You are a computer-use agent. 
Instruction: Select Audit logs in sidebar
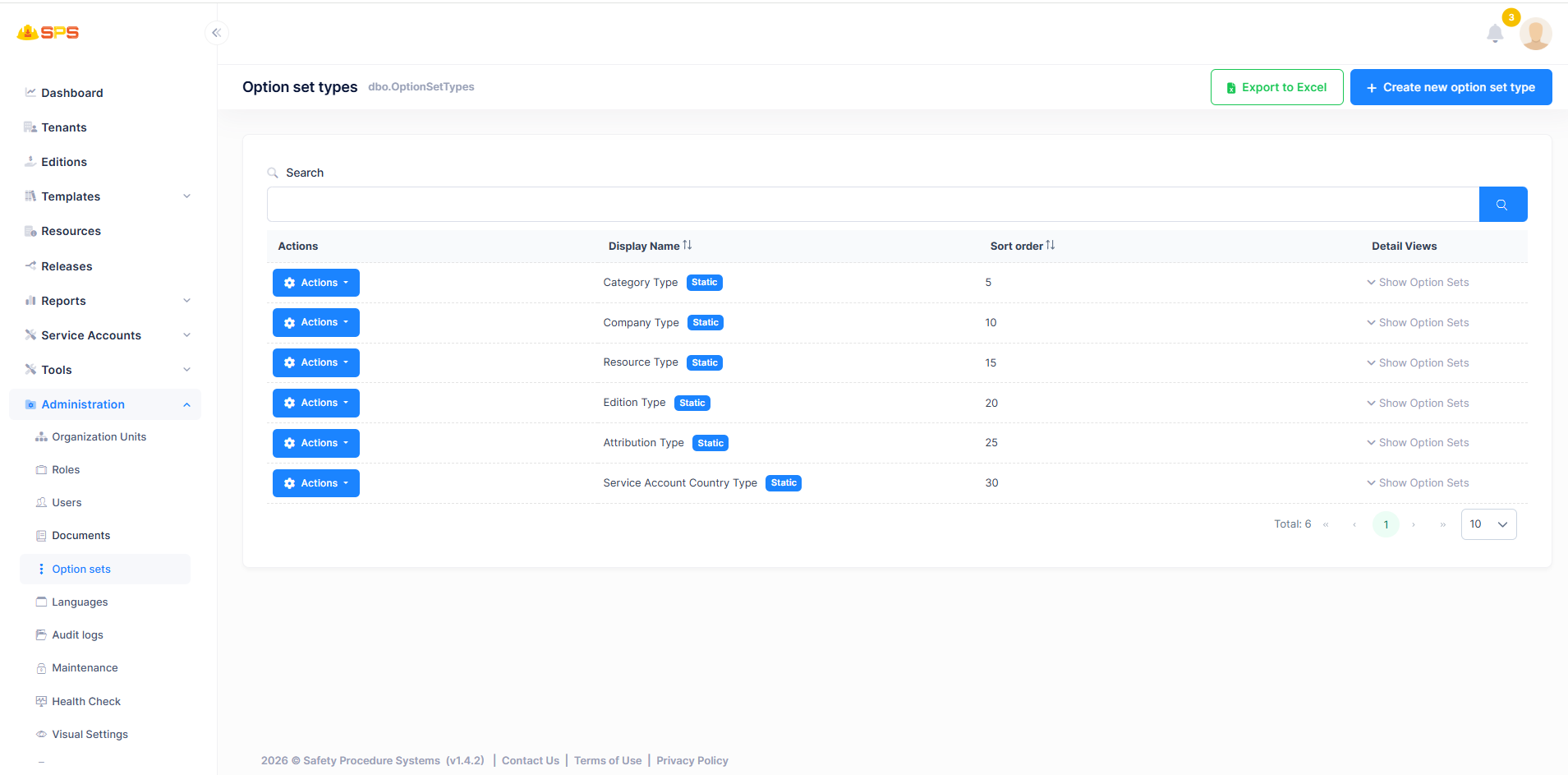tap(77, 634)
